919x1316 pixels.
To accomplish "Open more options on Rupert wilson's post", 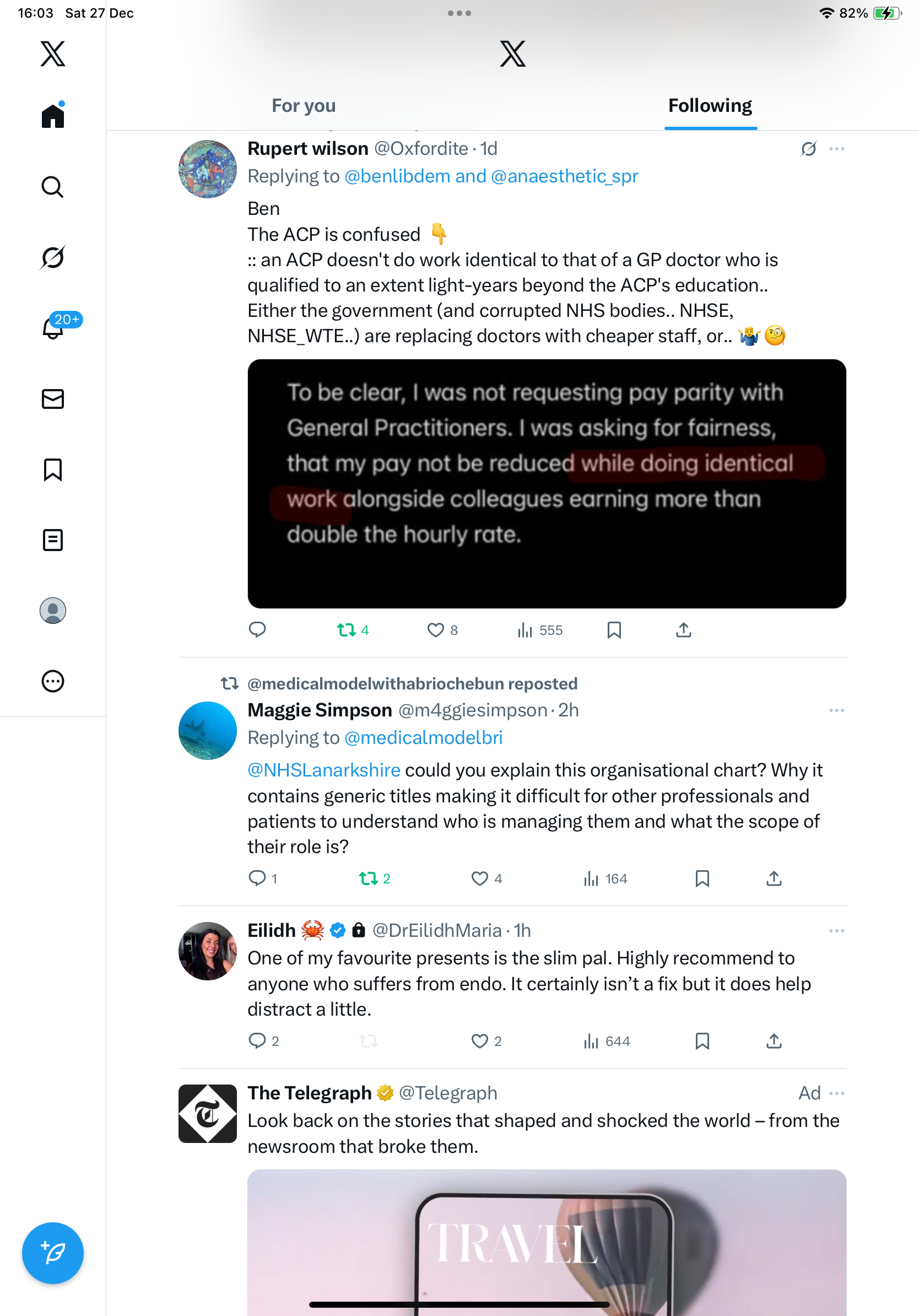I will pyautogui.click(x=836, y=149).
